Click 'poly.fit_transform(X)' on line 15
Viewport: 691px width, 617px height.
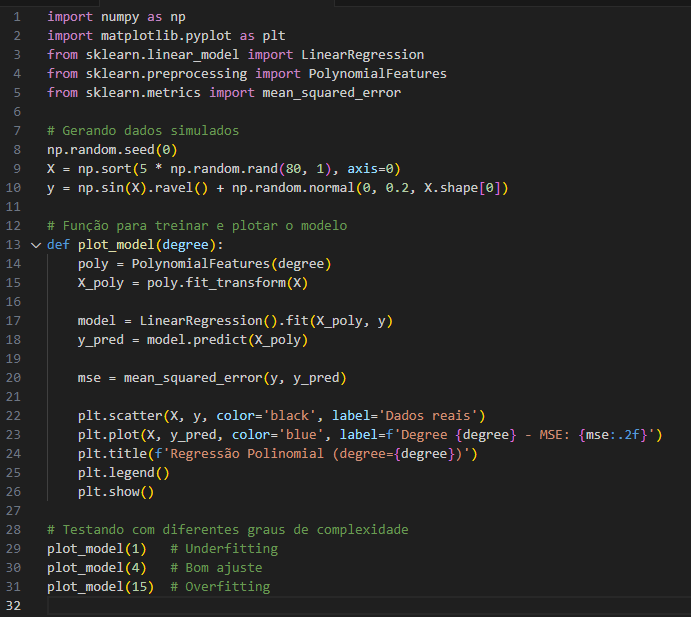(227, 282)
